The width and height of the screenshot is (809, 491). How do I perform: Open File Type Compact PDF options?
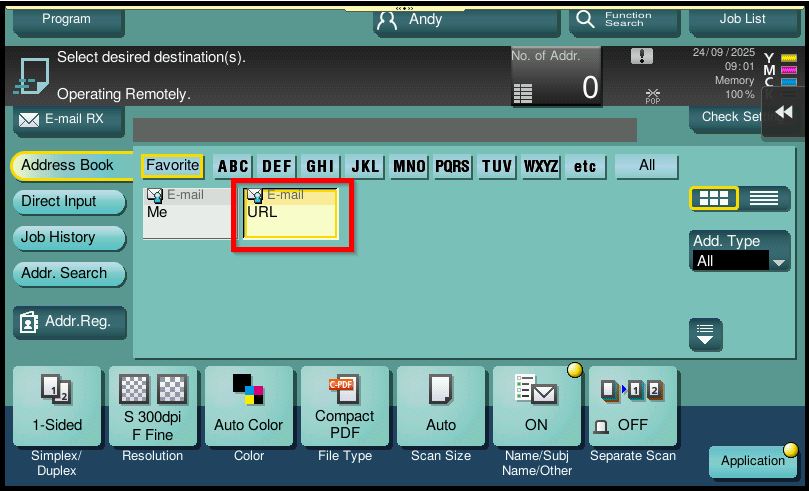point(344,408)
